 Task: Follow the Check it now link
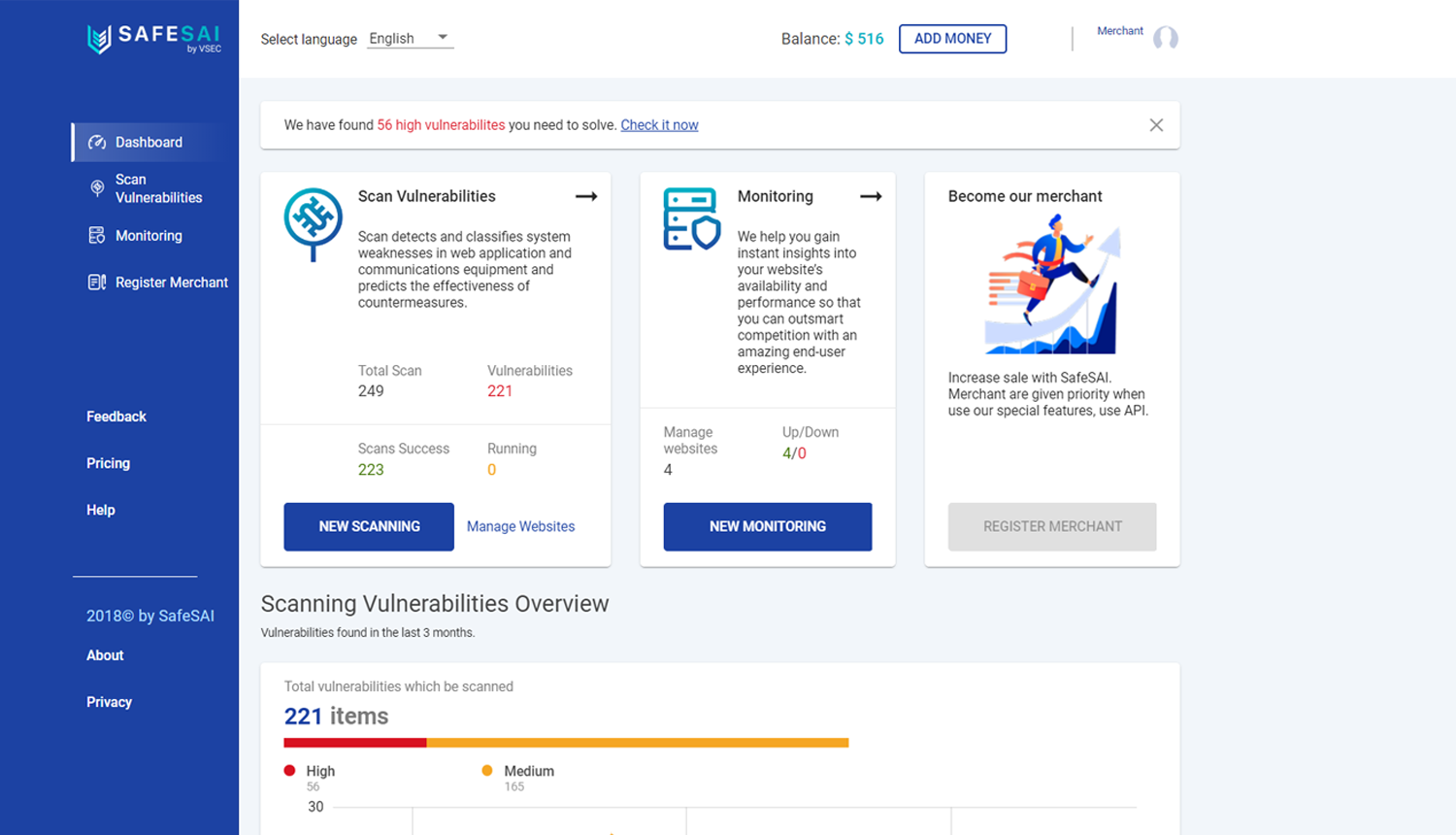[659, 125]
